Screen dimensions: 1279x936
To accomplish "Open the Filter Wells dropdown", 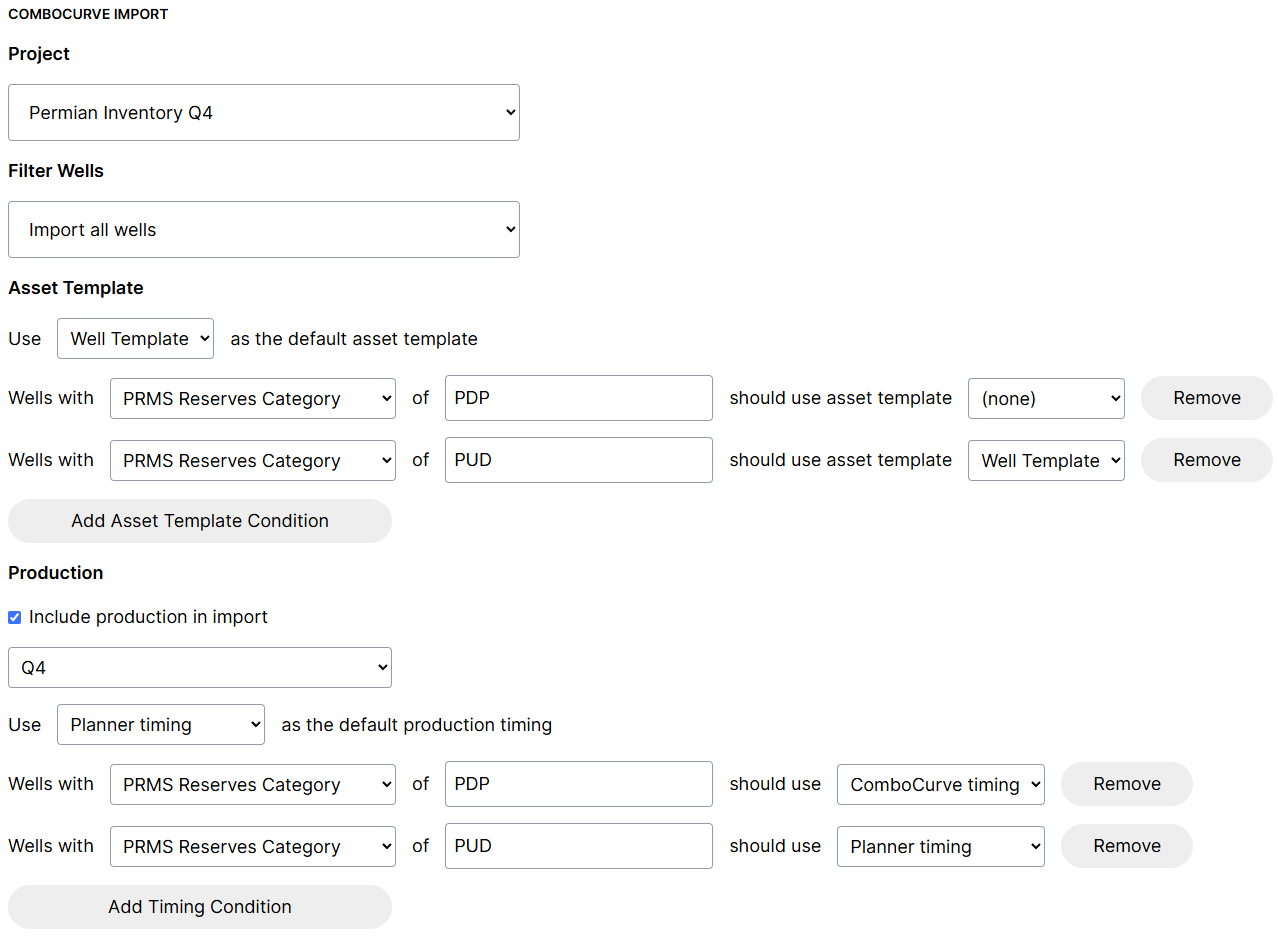I will (x=264, y=229).
